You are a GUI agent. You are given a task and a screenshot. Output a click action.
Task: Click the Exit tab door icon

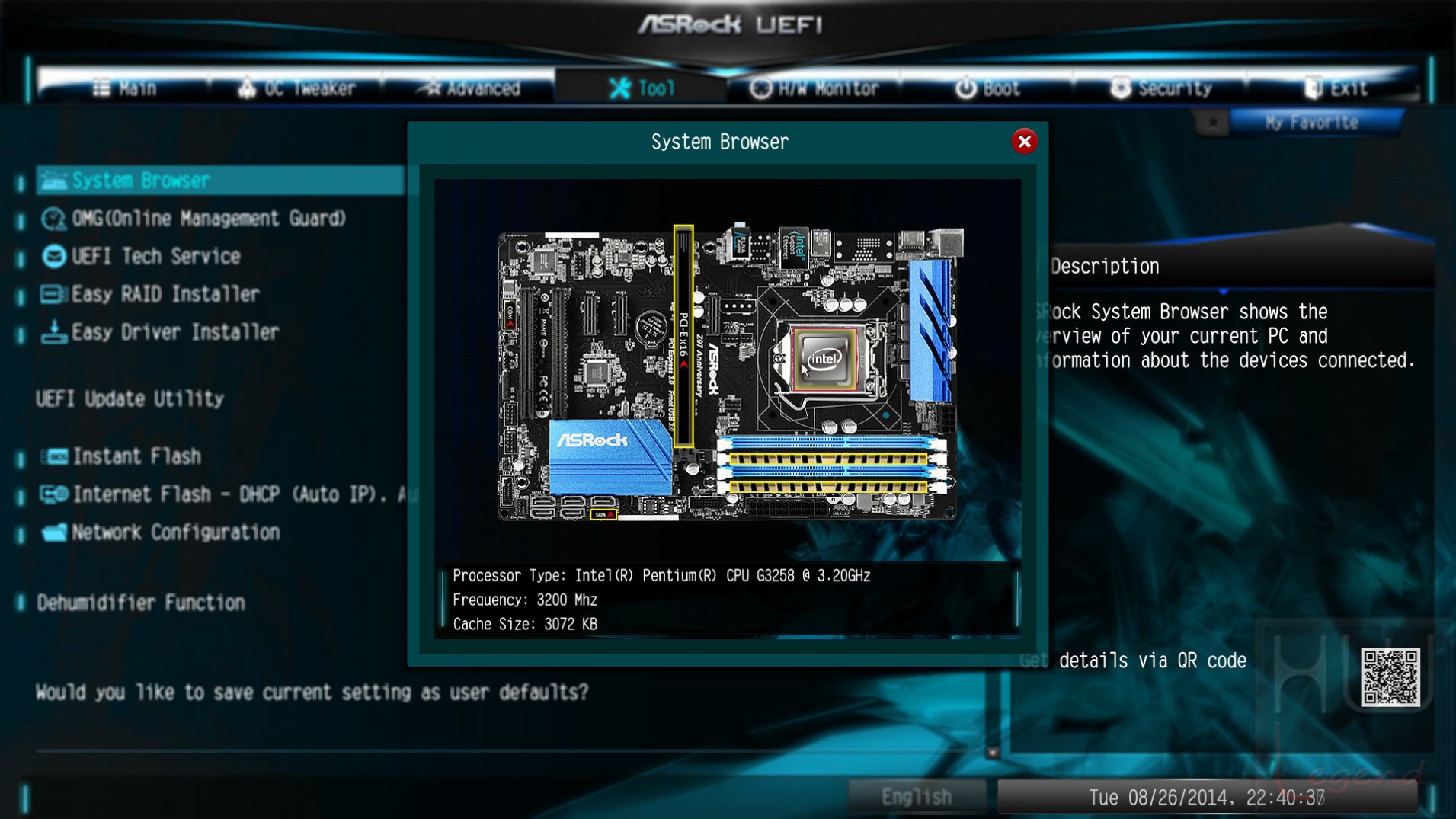[x=1313, y=88]
